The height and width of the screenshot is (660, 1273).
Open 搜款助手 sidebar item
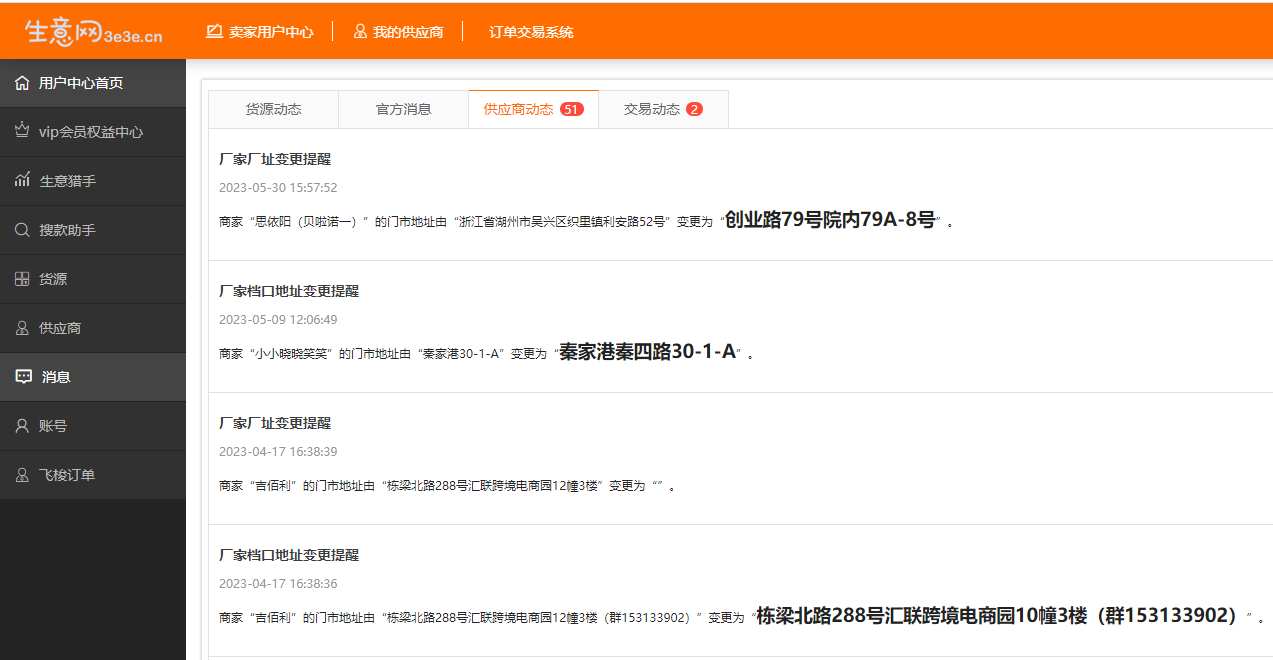[93, 230]
